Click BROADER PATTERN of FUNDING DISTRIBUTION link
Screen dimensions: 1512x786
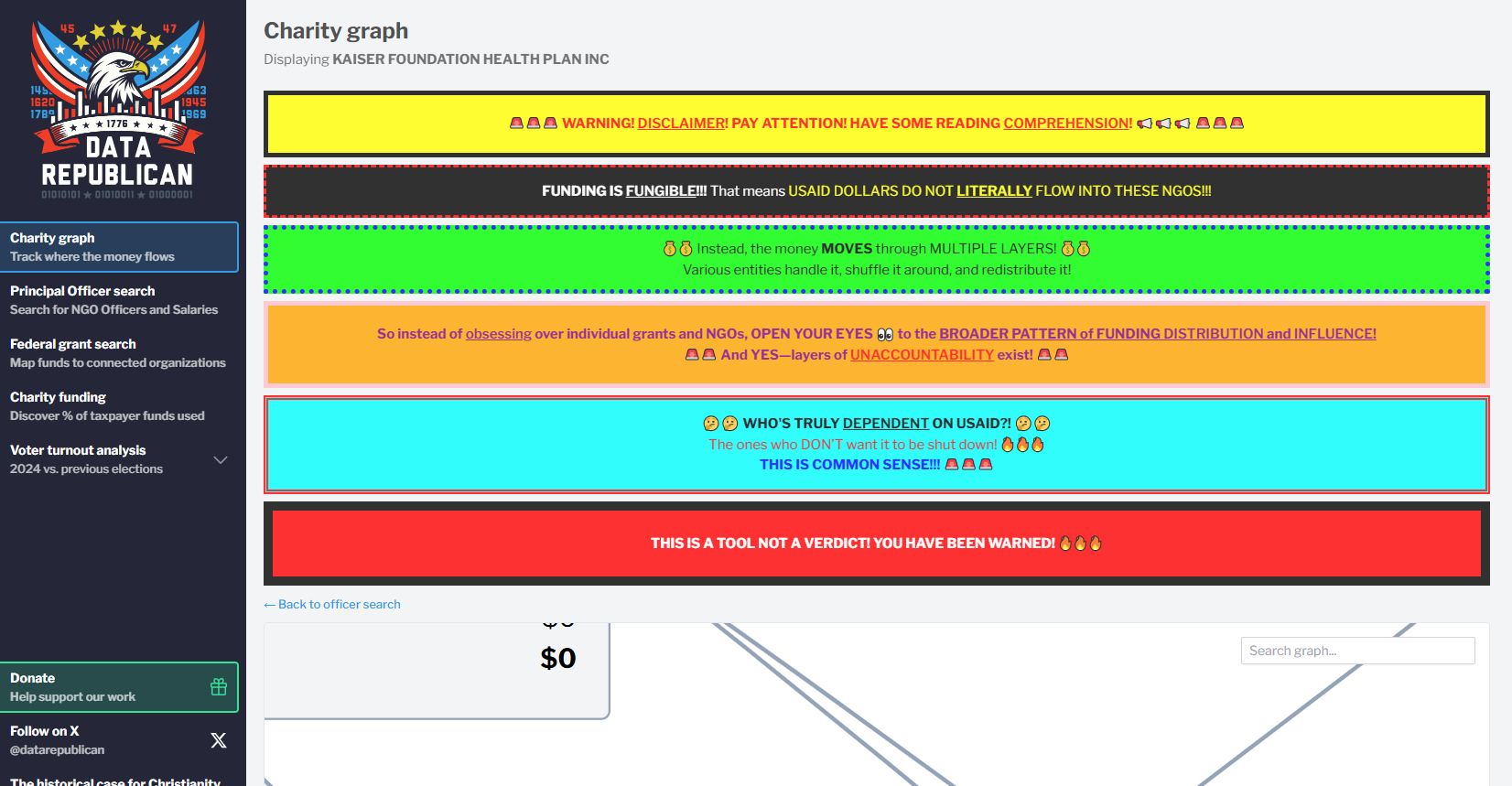(1158, 334)
